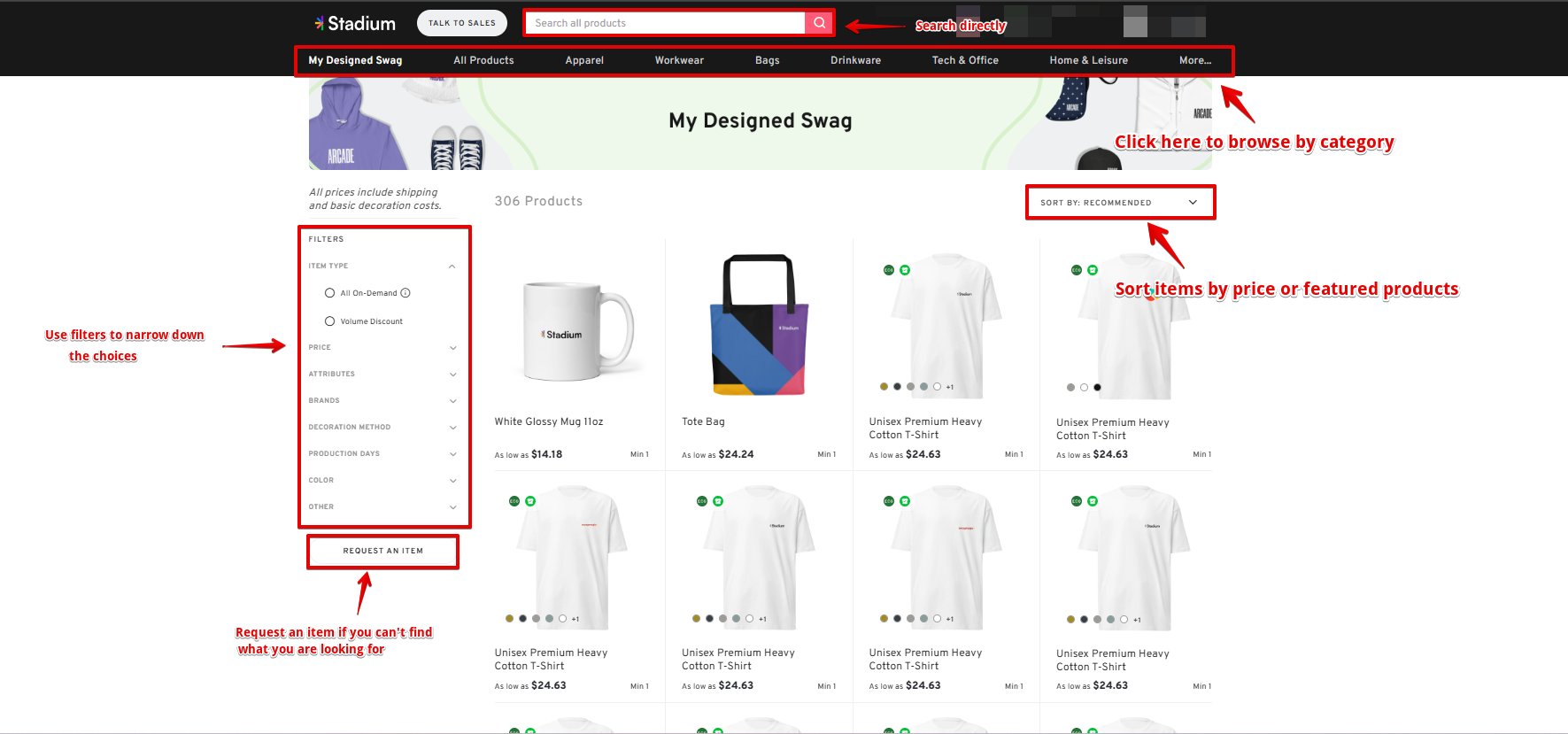Click dark green eco badge on T-shirt beside Tote Bag
This screenshot has height=734, width=1568.
pyautogui.click(x=888, y=270)
